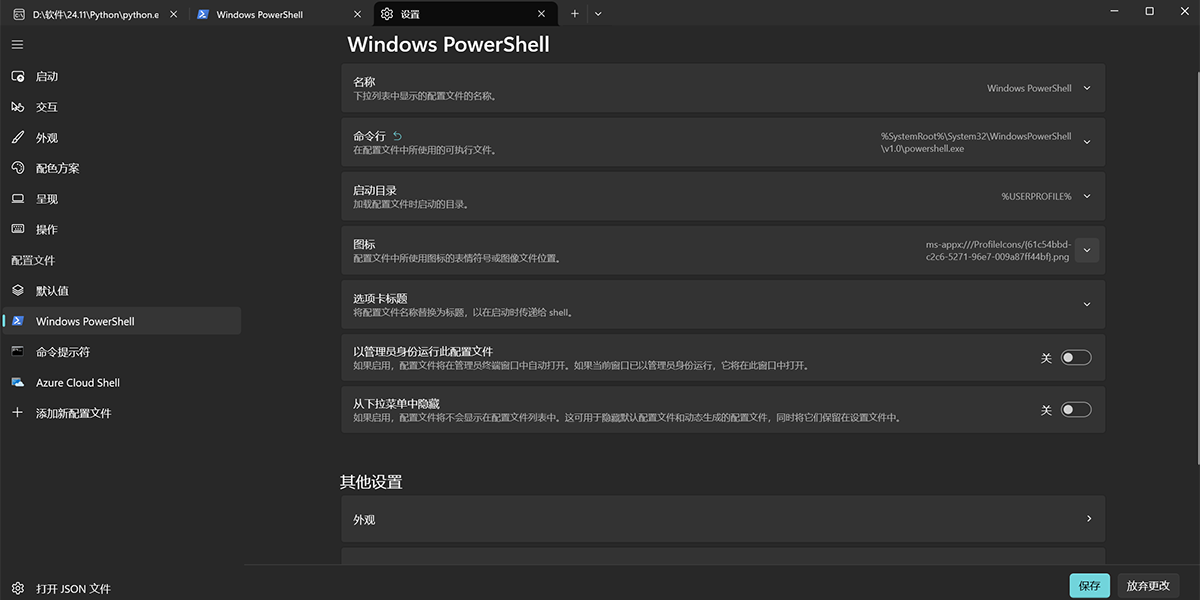Image resolution: width=1200 pixels, height=600 pixels.
Task: Toggle 从下拉菜单中隐藏 on
Action: click(1075, 409)
